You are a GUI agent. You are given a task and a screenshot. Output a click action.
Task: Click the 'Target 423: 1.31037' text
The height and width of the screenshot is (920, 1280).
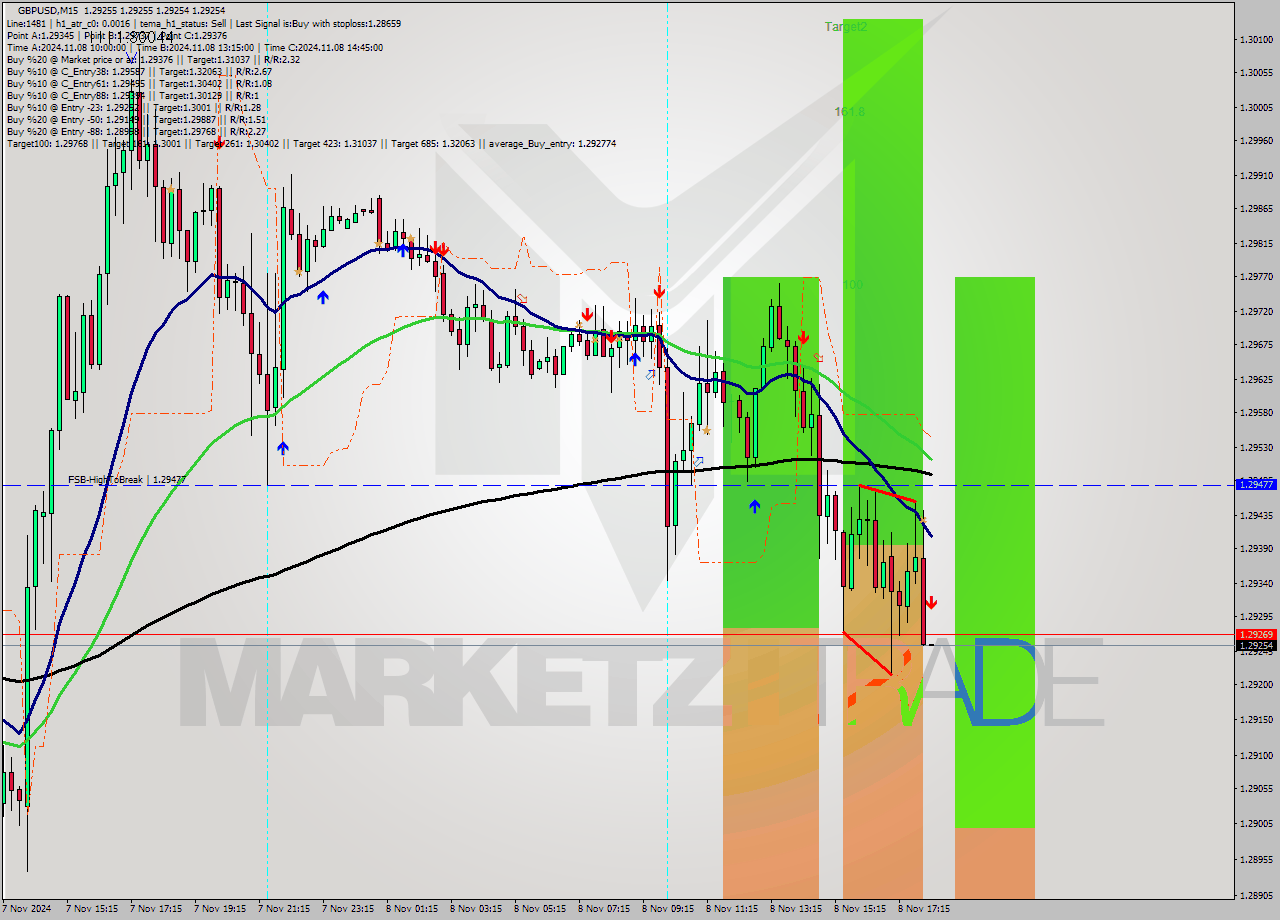point(336,144)
